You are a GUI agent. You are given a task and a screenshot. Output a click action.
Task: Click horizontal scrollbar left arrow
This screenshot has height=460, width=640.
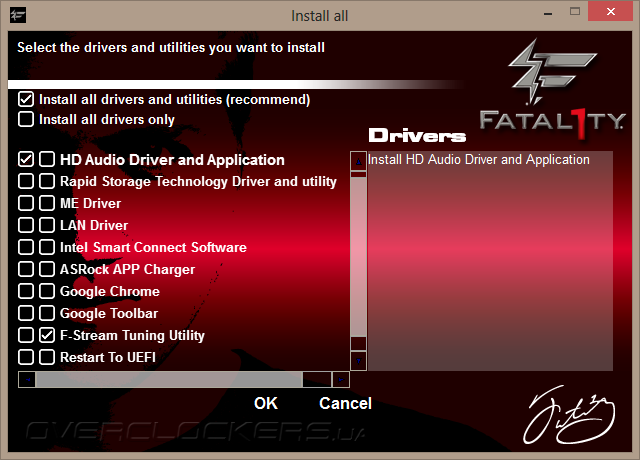tap(27, 380)
